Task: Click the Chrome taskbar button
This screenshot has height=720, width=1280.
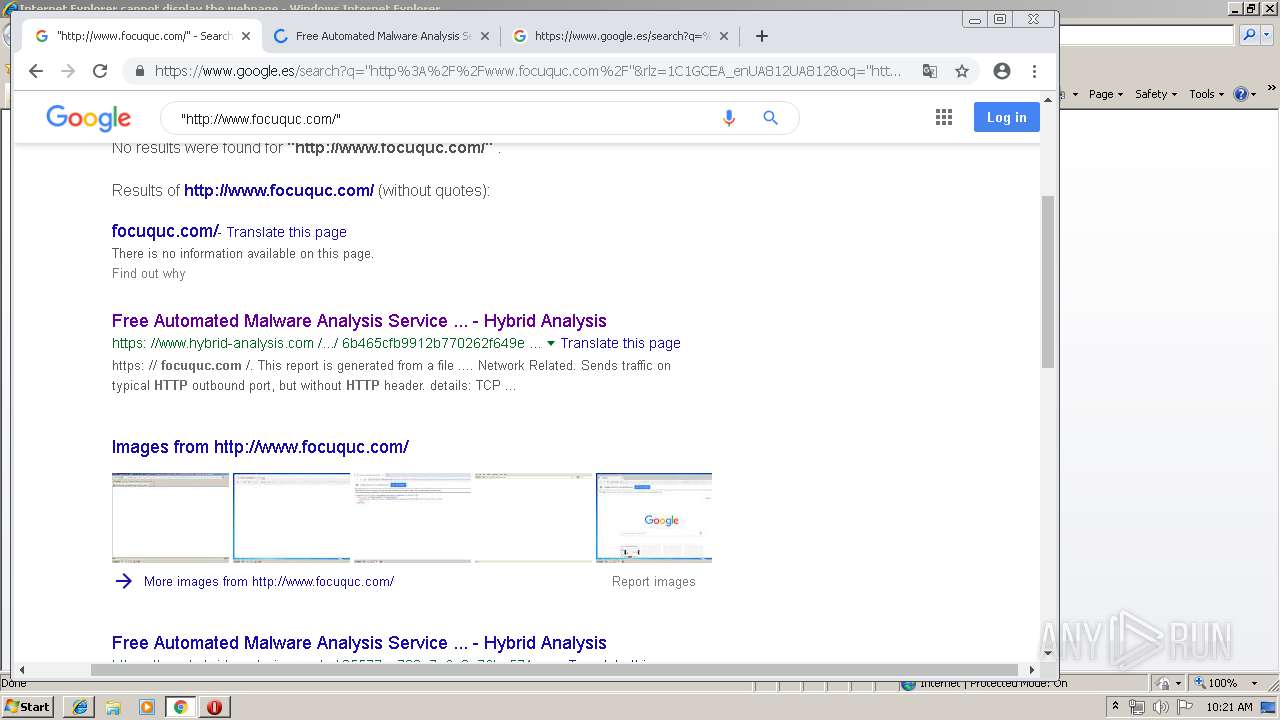Action: (180, 707)
